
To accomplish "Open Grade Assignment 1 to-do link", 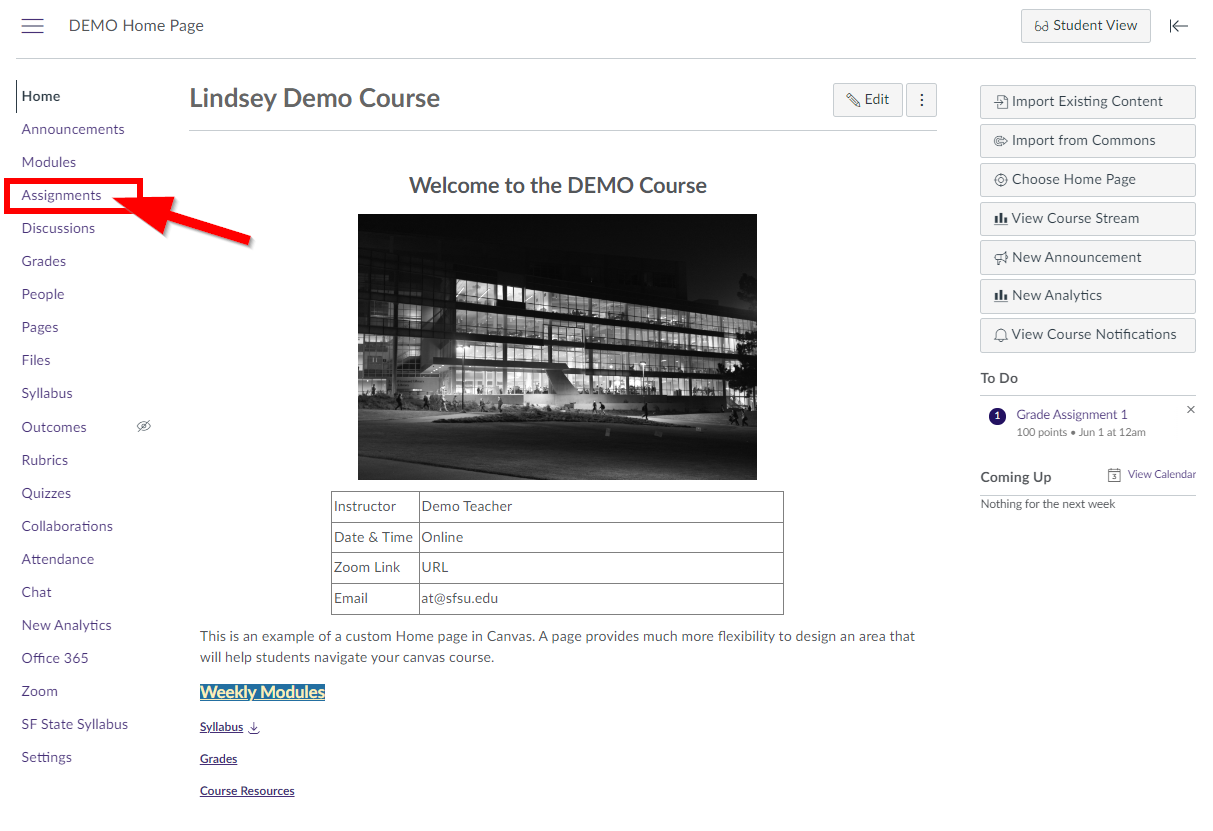I will click(1072, 414).
